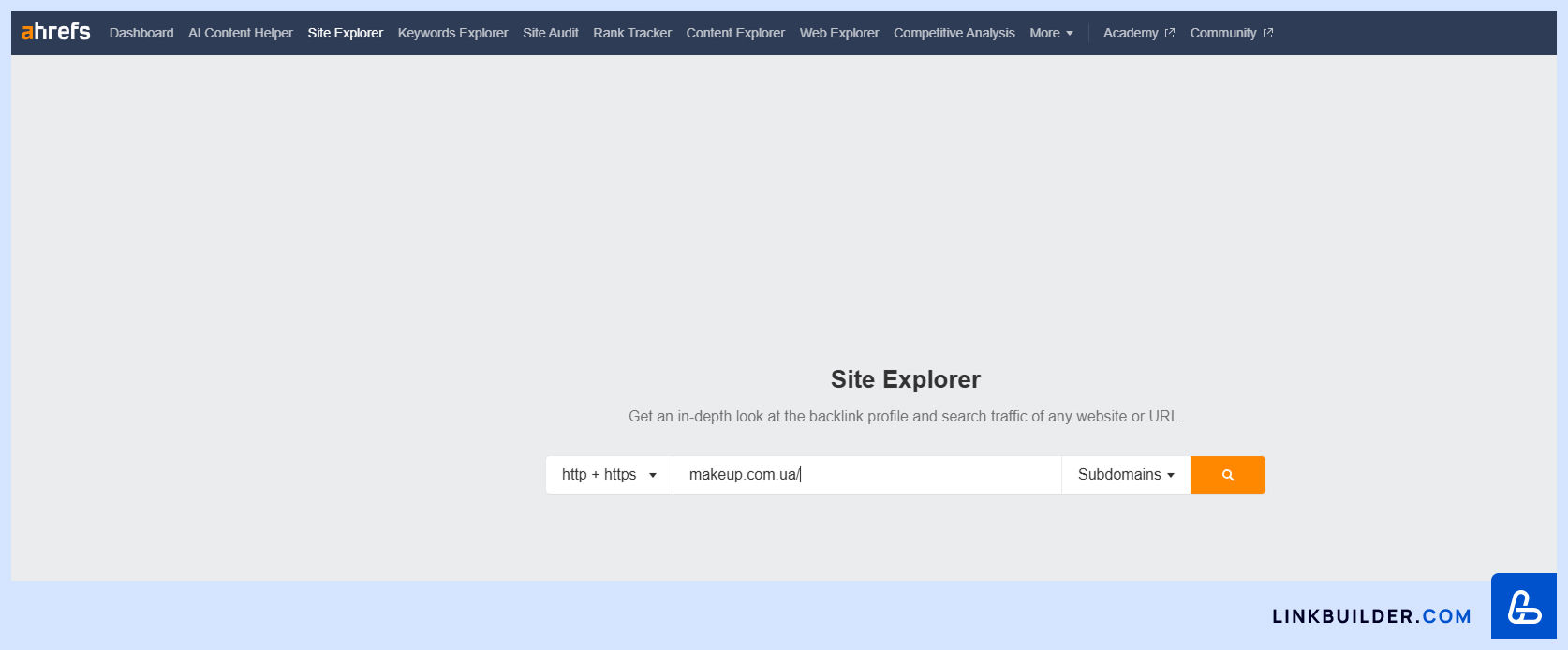Expand the http + https protocol dropdown
Screen dimensions: 1568x650
[609, 475]
